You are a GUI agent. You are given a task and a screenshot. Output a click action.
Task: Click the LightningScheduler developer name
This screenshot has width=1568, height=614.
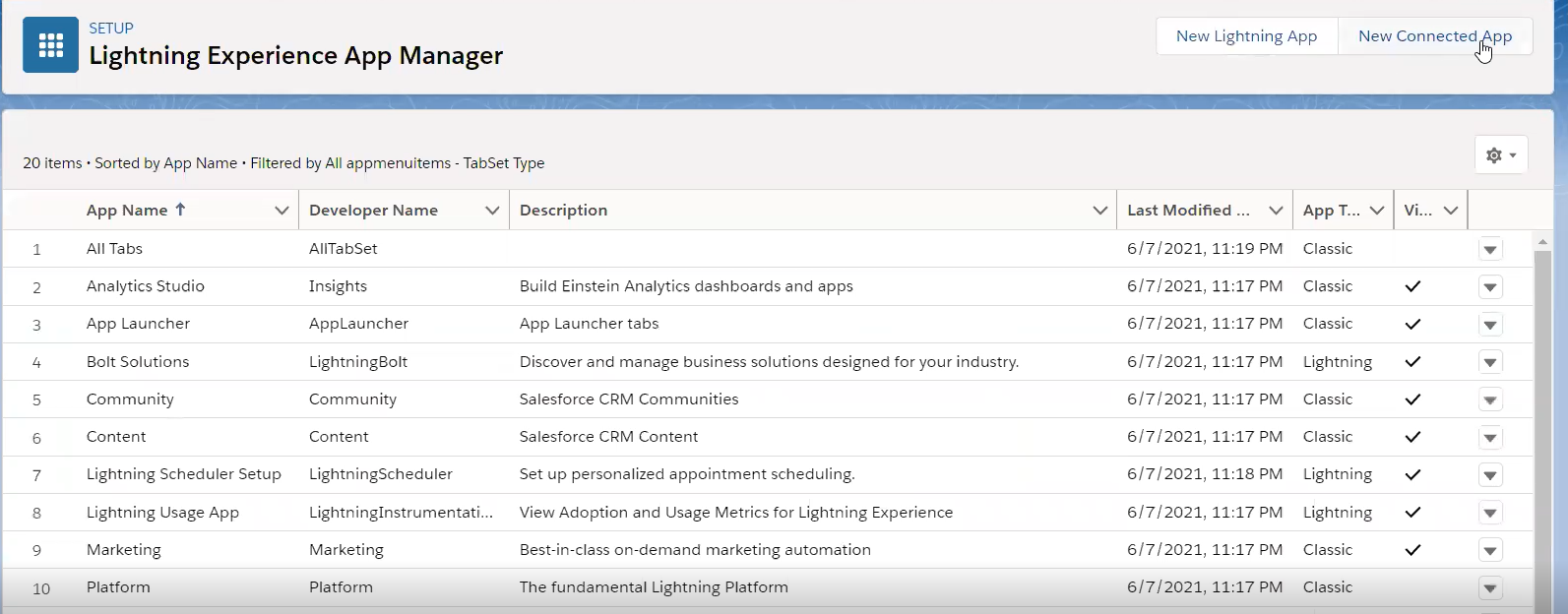(381, 474)
